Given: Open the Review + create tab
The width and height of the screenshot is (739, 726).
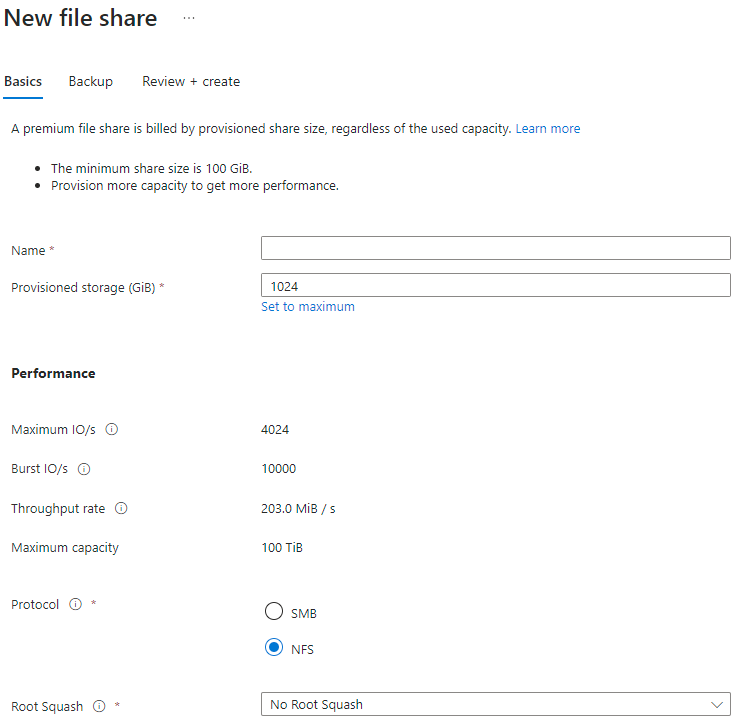Looking at the screenshot, I should (191, 81).
